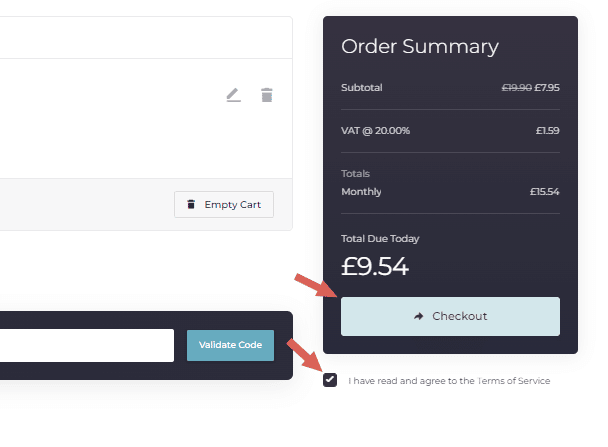The image size is (608, 447).
Task: Click the arrow icon on the Checkout button
Action: click(x=419, y=316)
